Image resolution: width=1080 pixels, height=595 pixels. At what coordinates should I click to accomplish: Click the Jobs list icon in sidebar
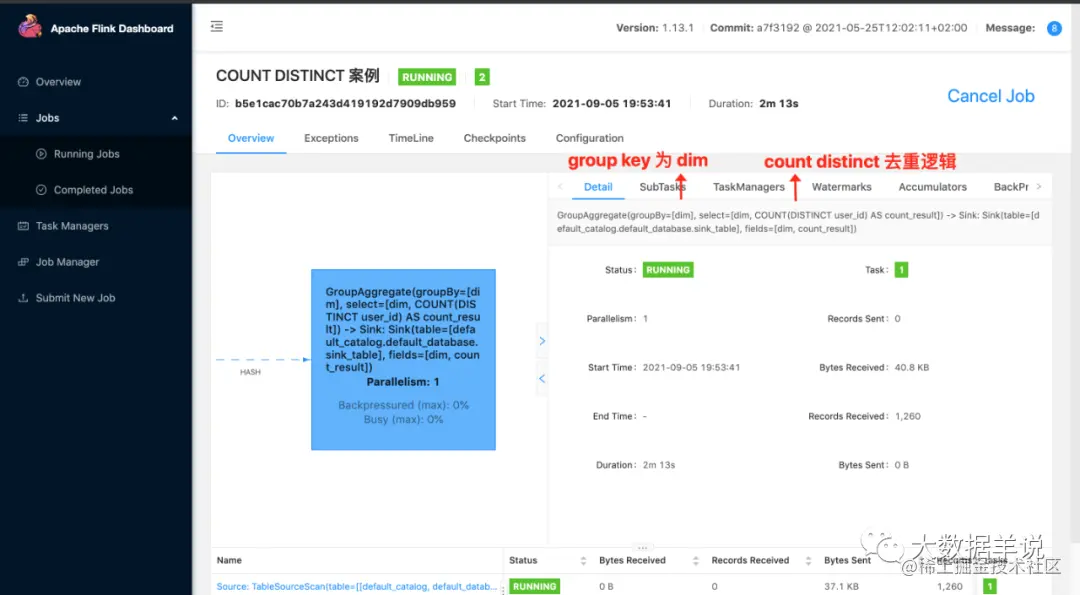pyautogui.click(x=23, y=118)
